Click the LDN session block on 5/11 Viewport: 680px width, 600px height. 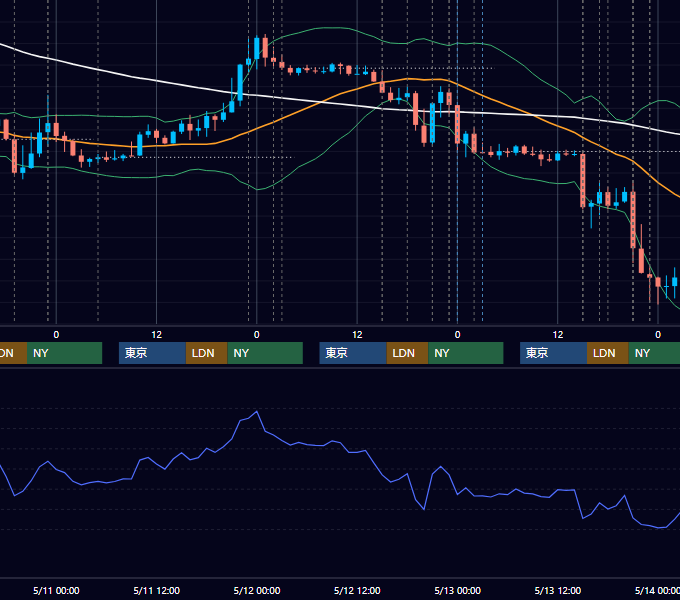[206, 353]
